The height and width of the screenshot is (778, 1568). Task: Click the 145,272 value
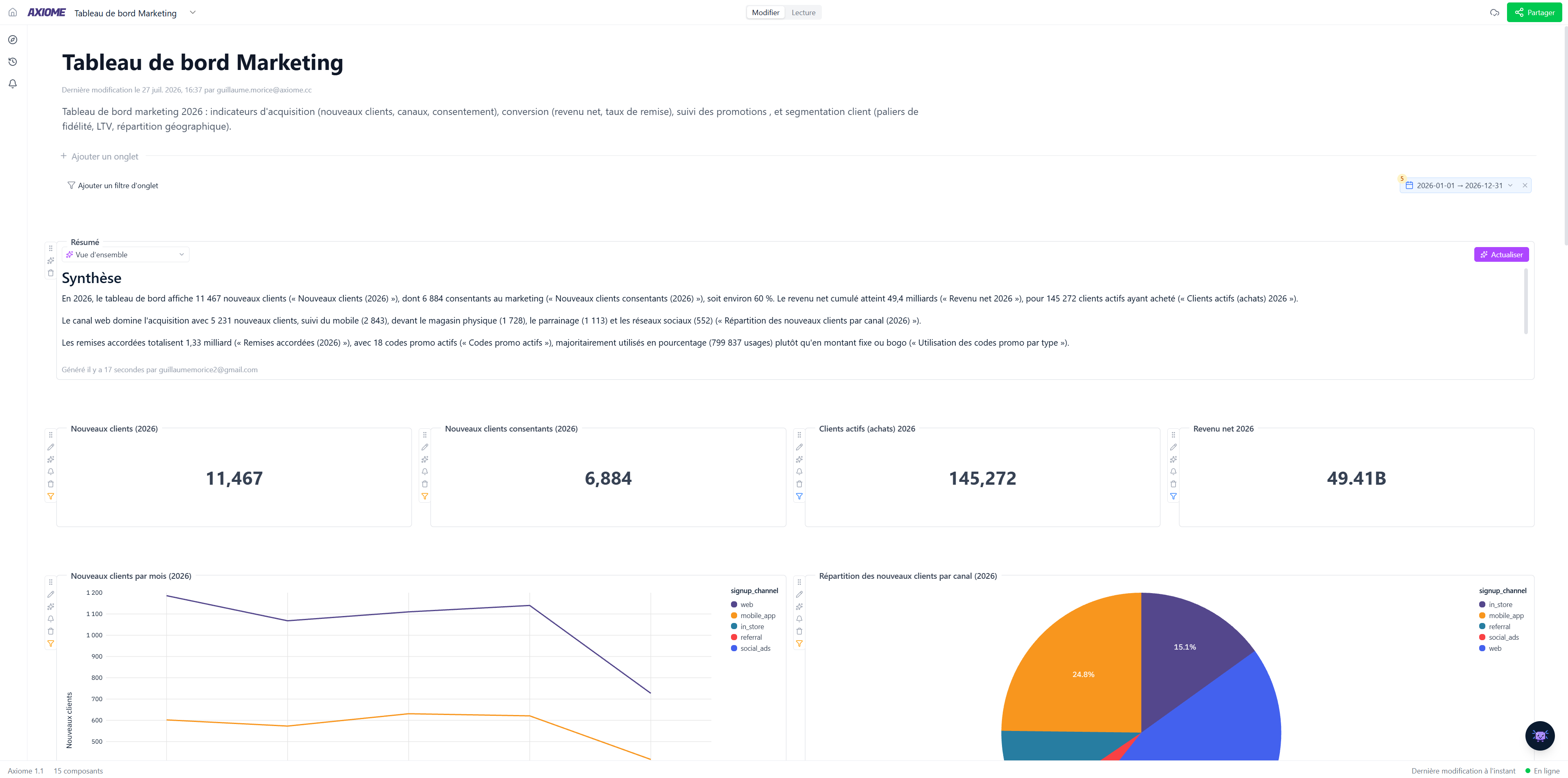(x=982, y=478)
